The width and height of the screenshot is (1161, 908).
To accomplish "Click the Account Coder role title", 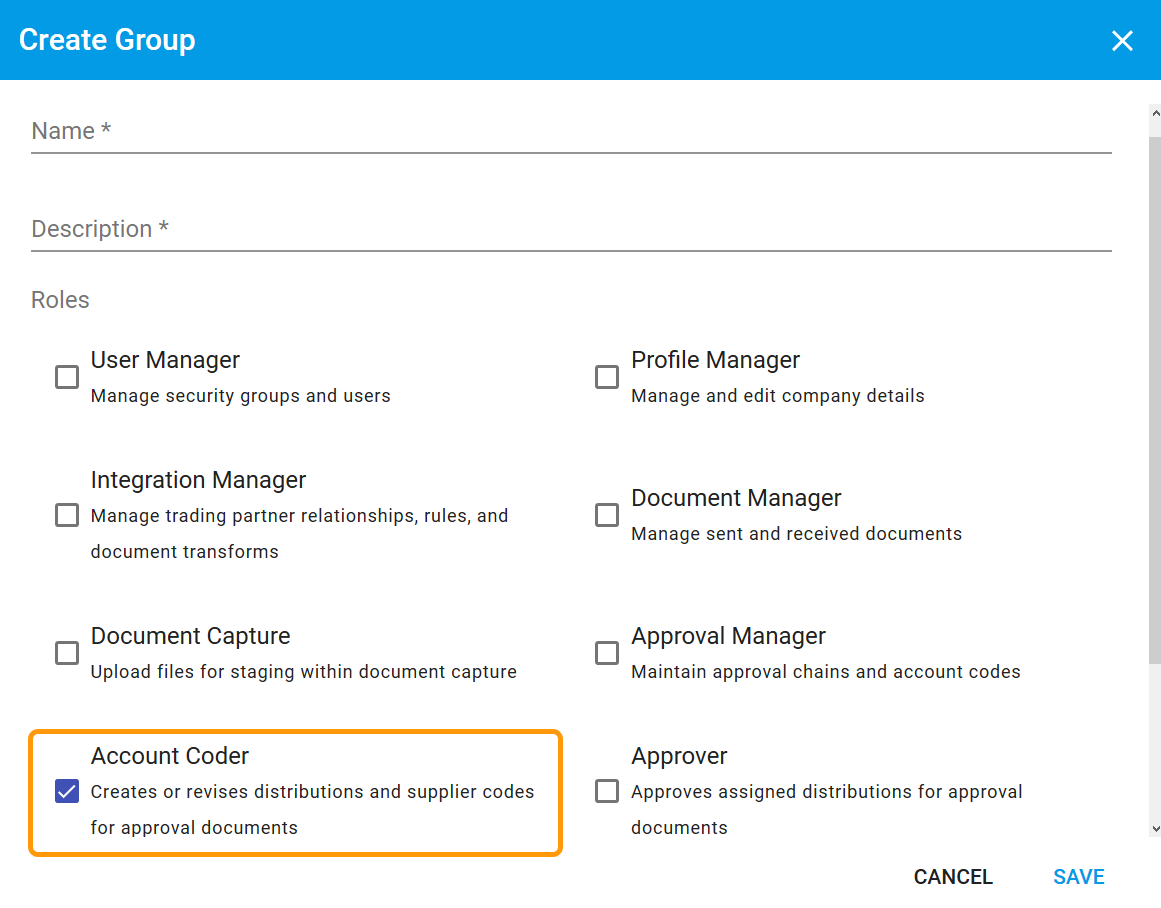I will 170,756.
